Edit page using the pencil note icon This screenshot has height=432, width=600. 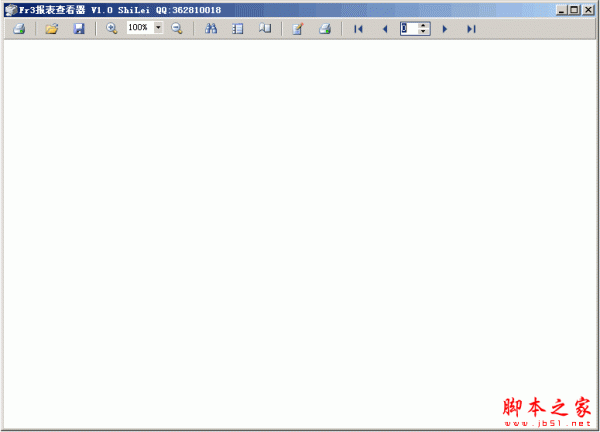(298, 29)
